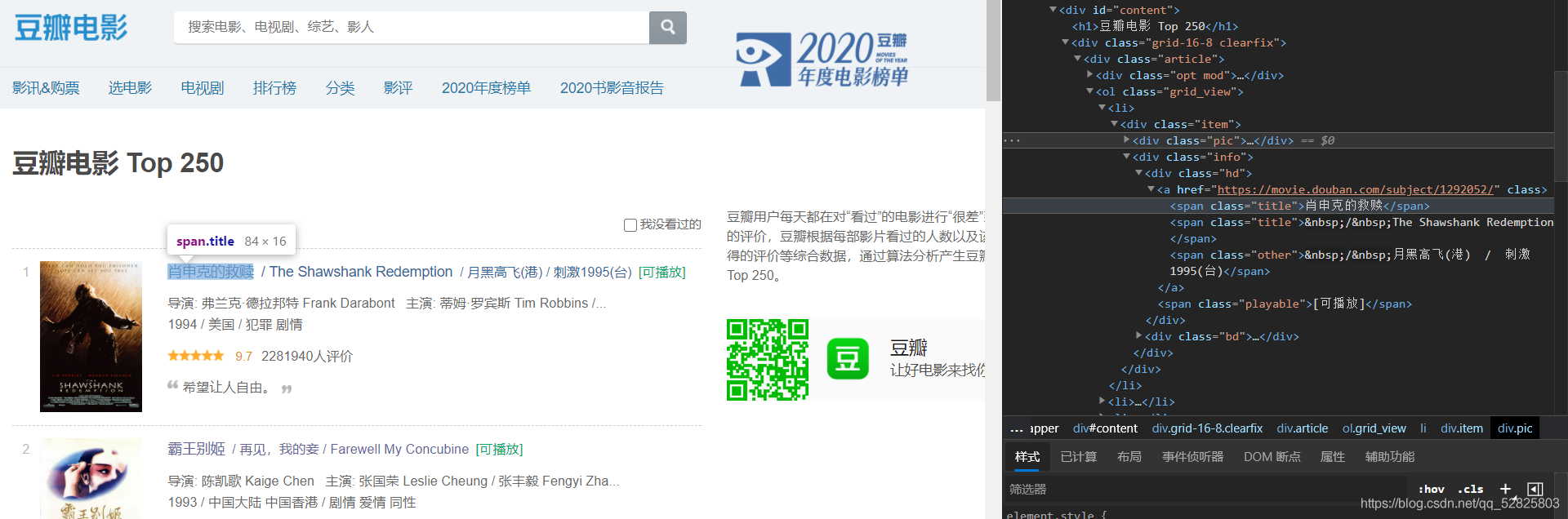The image size is (1568, 519).
Task: Open the DOM 断点 tab
Action: 1272,457
